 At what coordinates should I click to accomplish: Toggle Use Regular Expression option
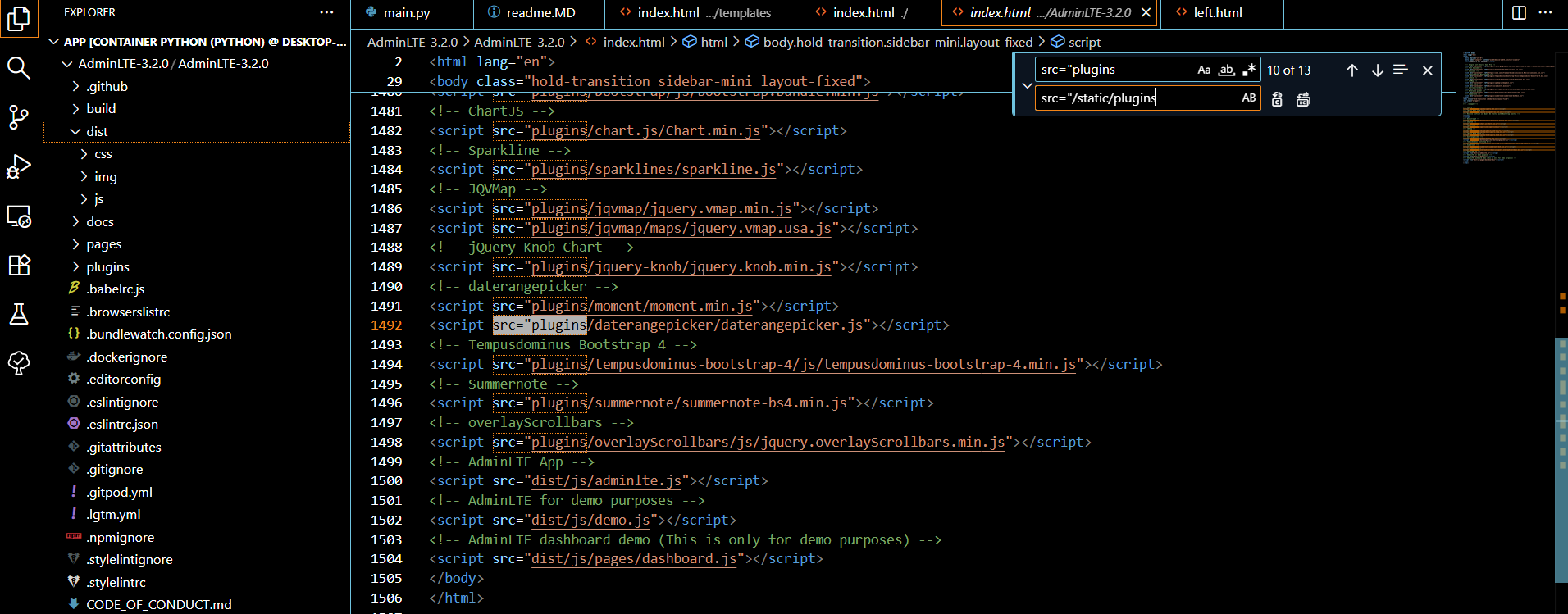1248,70
